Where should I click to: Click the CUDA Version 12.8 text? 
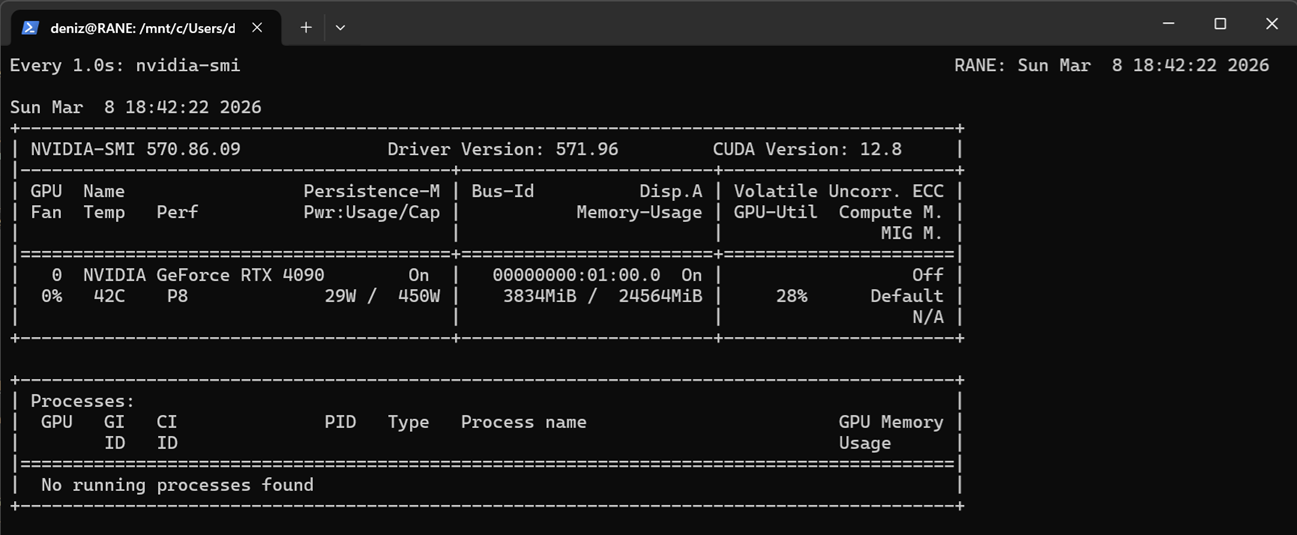[x=806, y=149]
